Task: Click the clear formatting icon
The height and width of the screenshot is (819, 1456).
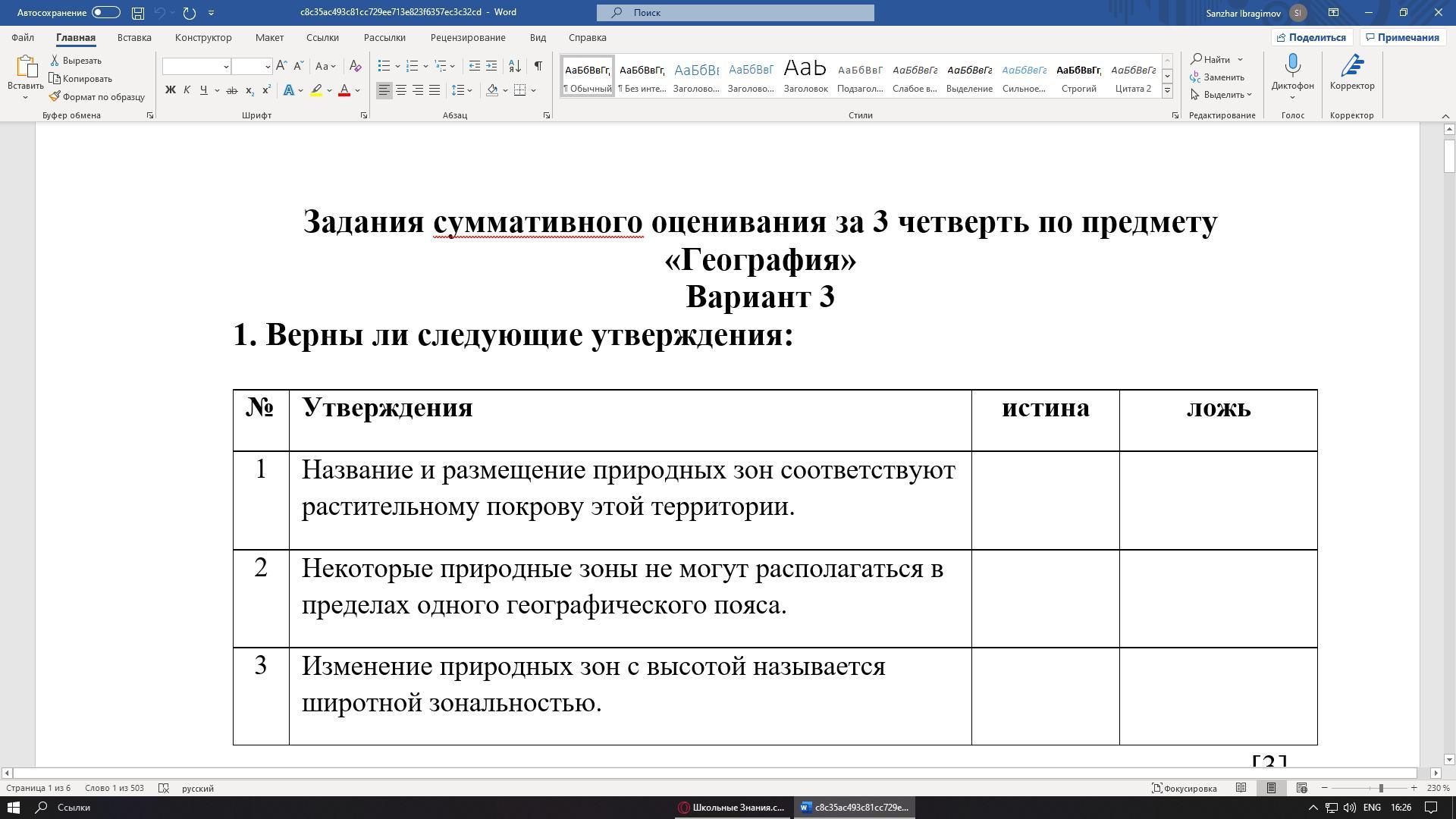Action: point(354,66)
